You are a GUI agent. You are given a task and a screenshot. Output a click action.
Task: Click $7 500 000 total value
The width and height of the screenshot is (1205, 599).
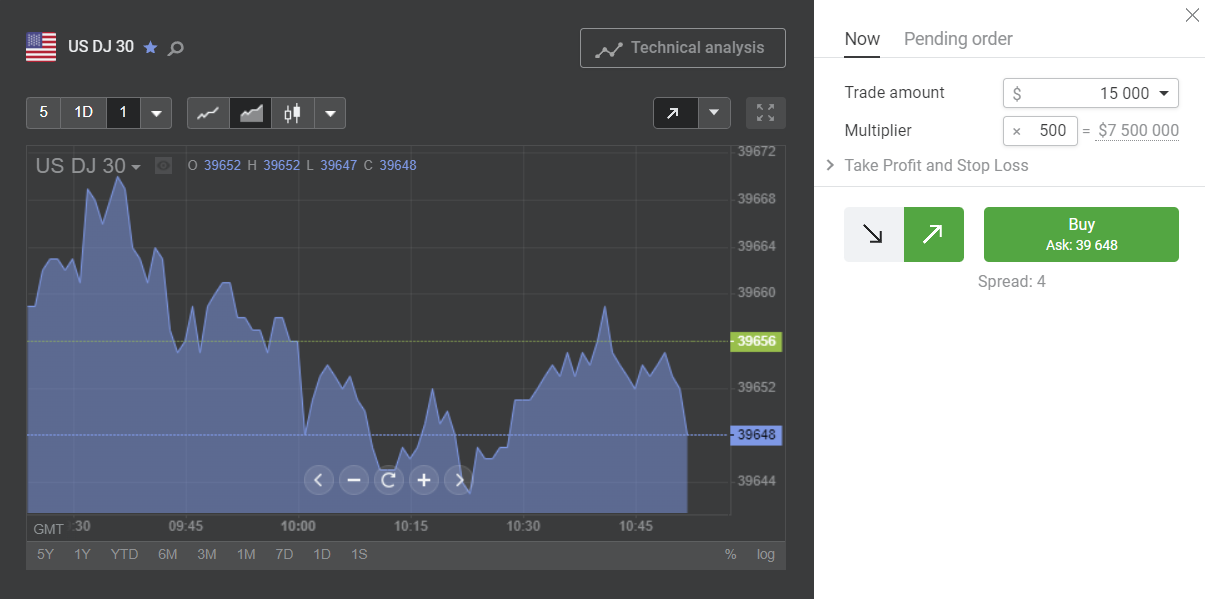(x=1138, y=131)
